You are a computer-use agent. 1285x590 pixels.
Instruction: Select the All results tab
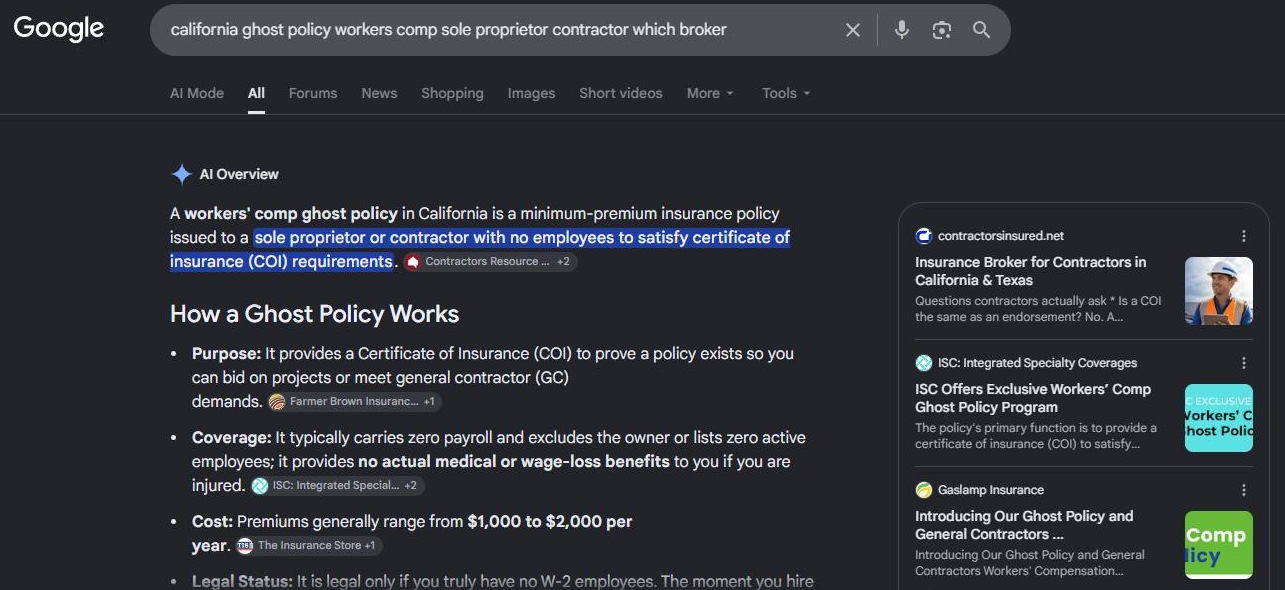257,93
